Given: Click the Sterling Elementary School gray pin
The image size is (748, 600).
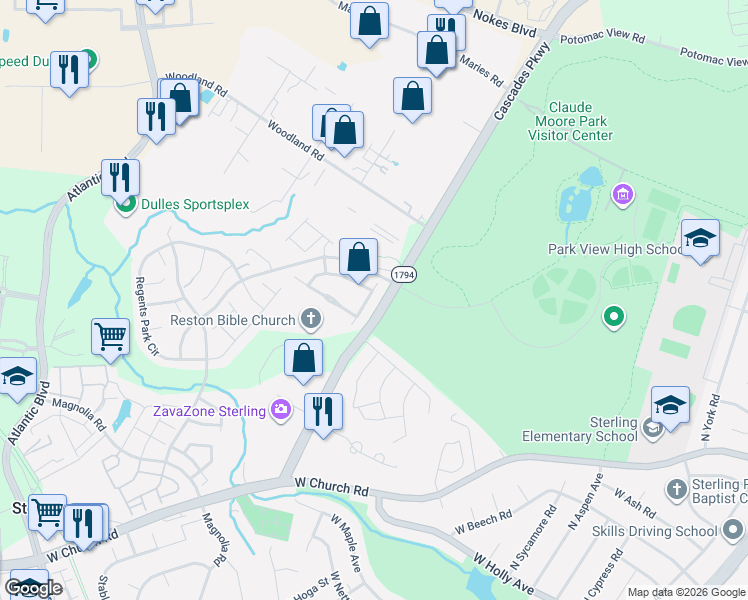Looking at the screenshot, I should click(651, 429).
